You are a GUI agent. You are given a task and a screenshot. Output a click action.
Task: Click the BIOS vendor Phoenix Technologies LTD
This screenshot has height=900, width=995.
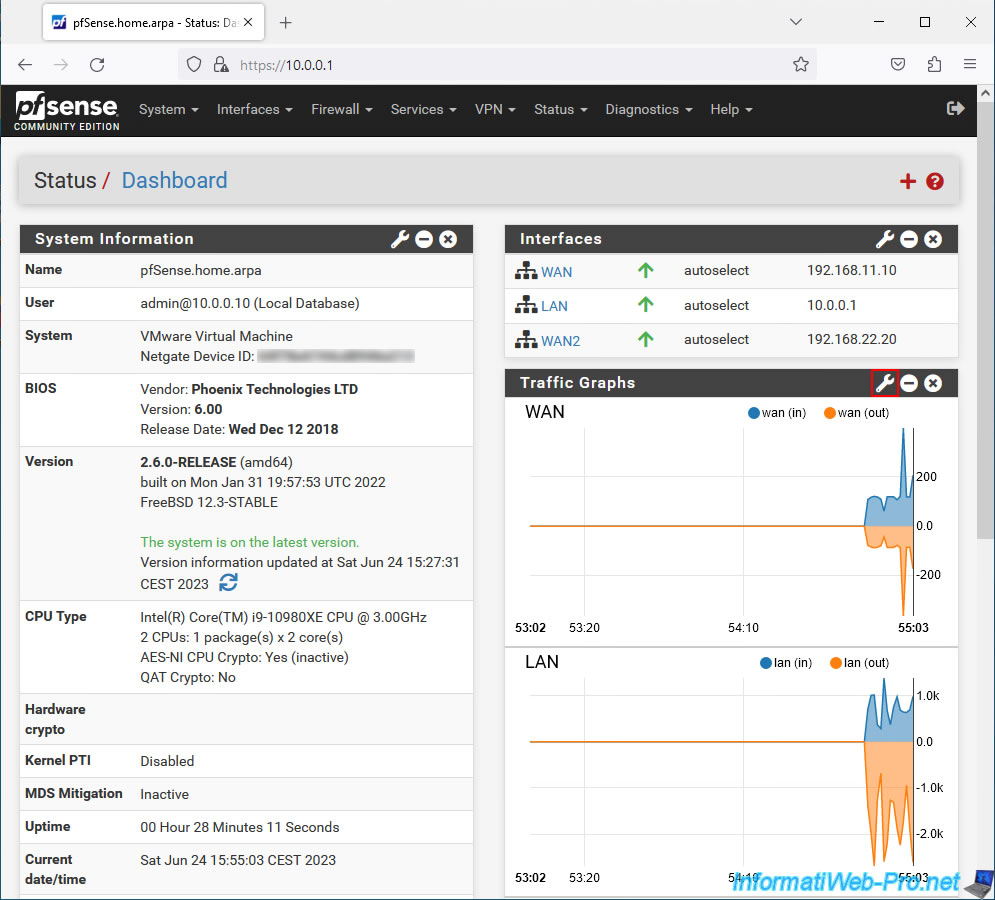click(x=275, y=389)
